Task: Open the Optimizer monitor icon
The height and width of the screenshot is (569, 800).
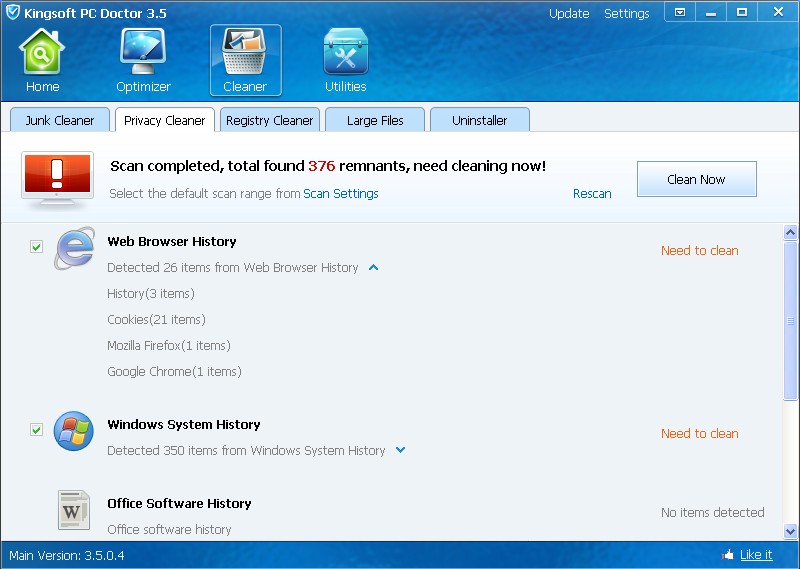Action: [x=143, y=52]
